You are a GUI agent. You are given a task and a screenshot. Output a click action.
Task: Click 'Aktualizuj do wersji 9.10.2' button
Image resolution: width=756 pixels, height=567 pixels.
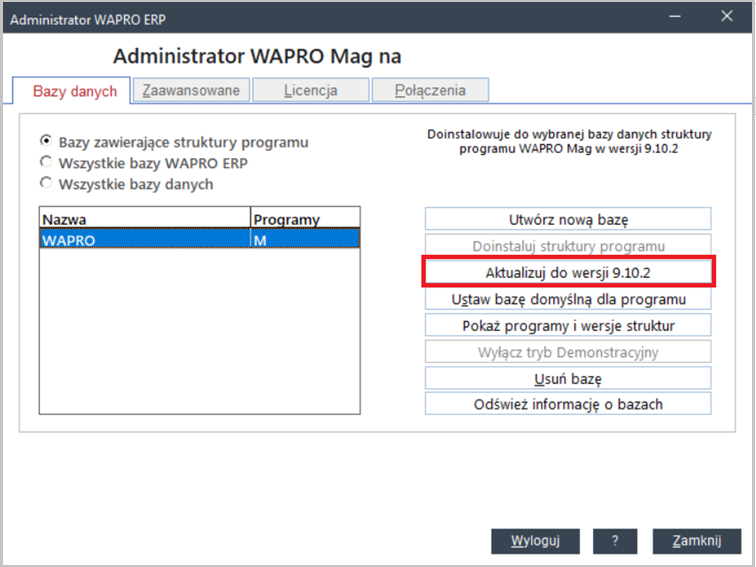[x=567, y=272]
